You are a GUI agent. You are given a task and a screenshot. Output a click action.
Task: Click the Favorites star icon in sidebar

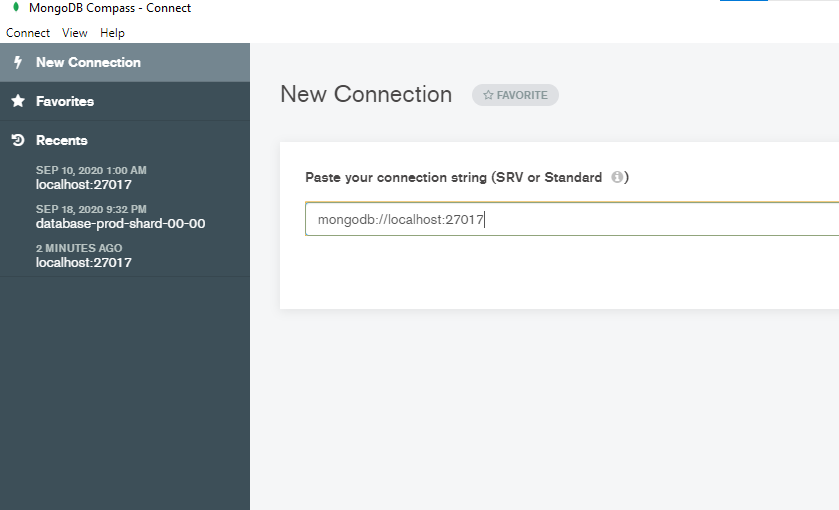pos(18,101)
